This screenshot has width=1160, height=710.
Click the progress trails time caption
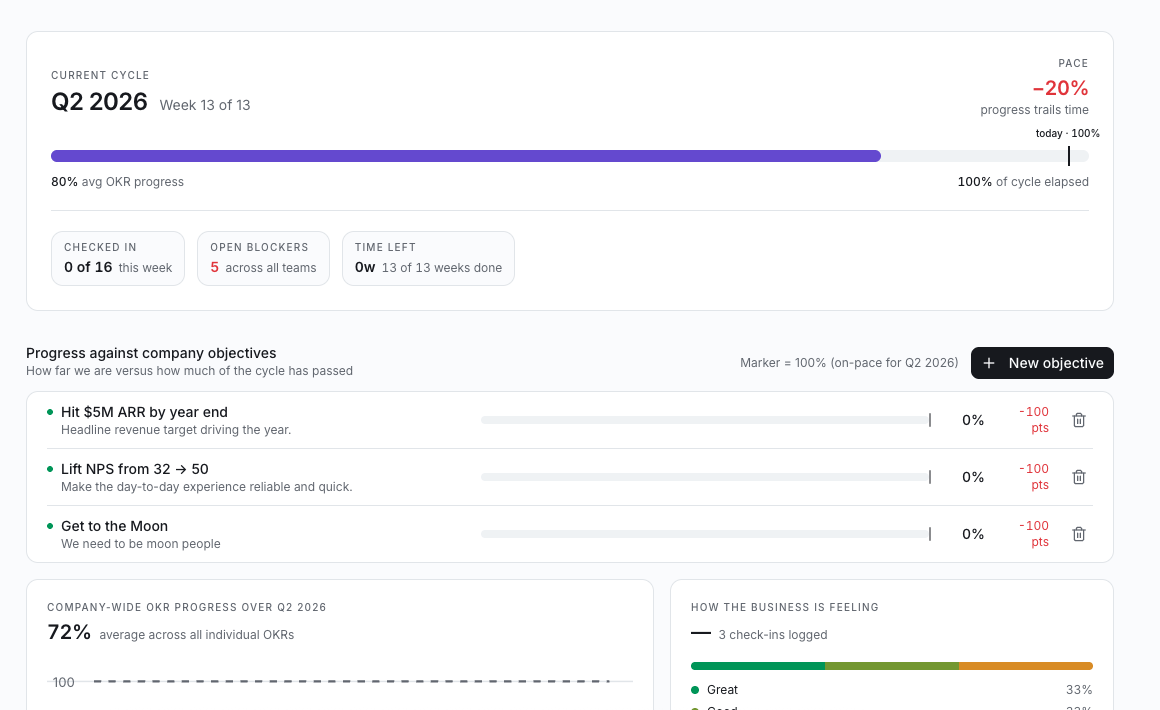(1034, 110)
